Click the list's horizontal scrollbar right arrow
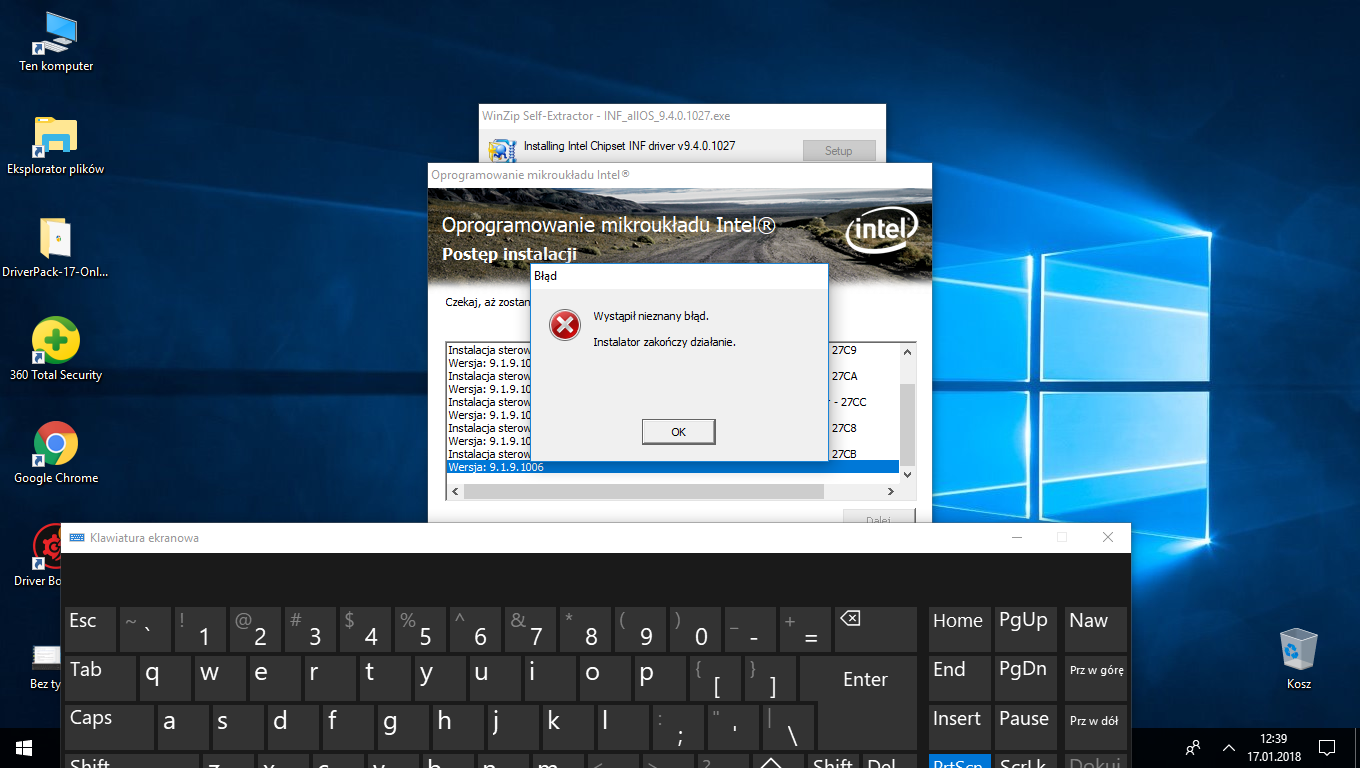The height and width of the screenshot is (768, 1360). click(891, 492)
